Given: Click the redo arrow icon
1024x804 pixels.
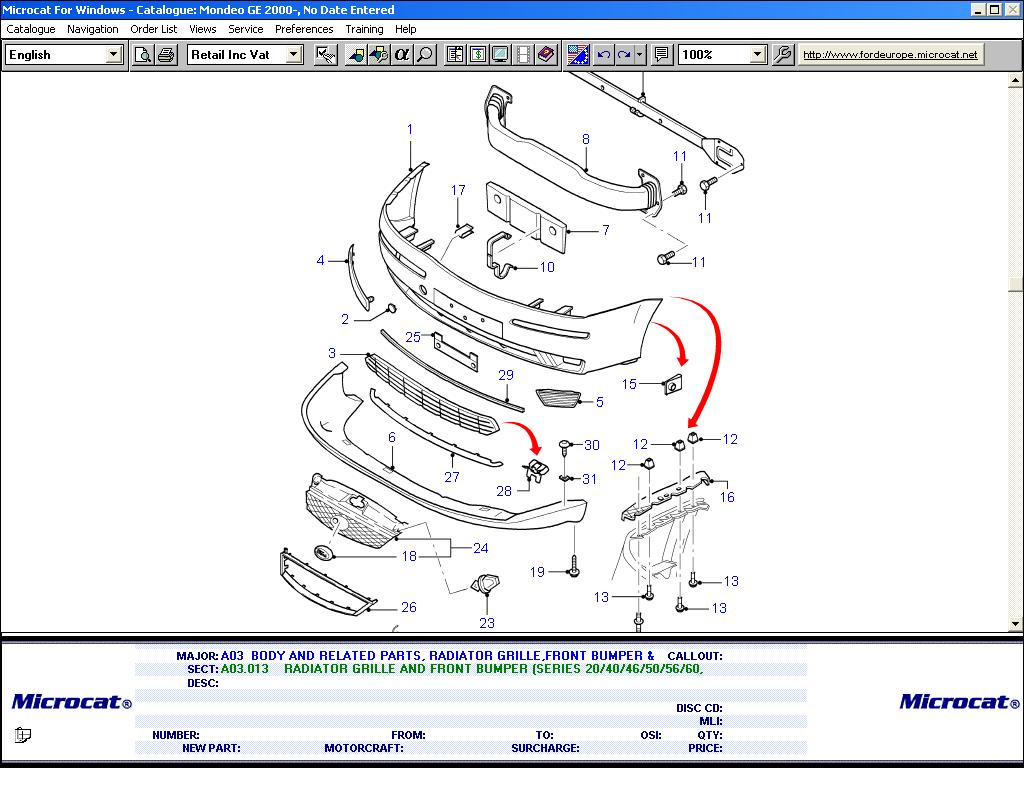Looking at the screenshot, I should 625,55.
